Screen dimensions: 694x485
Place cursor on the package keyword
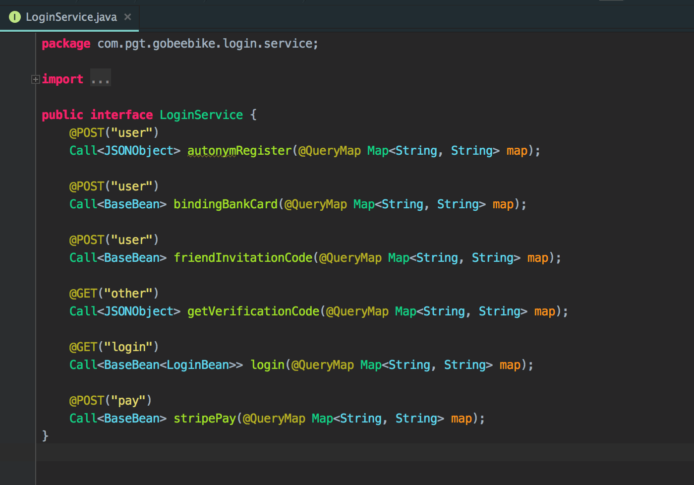click(65, 44)
